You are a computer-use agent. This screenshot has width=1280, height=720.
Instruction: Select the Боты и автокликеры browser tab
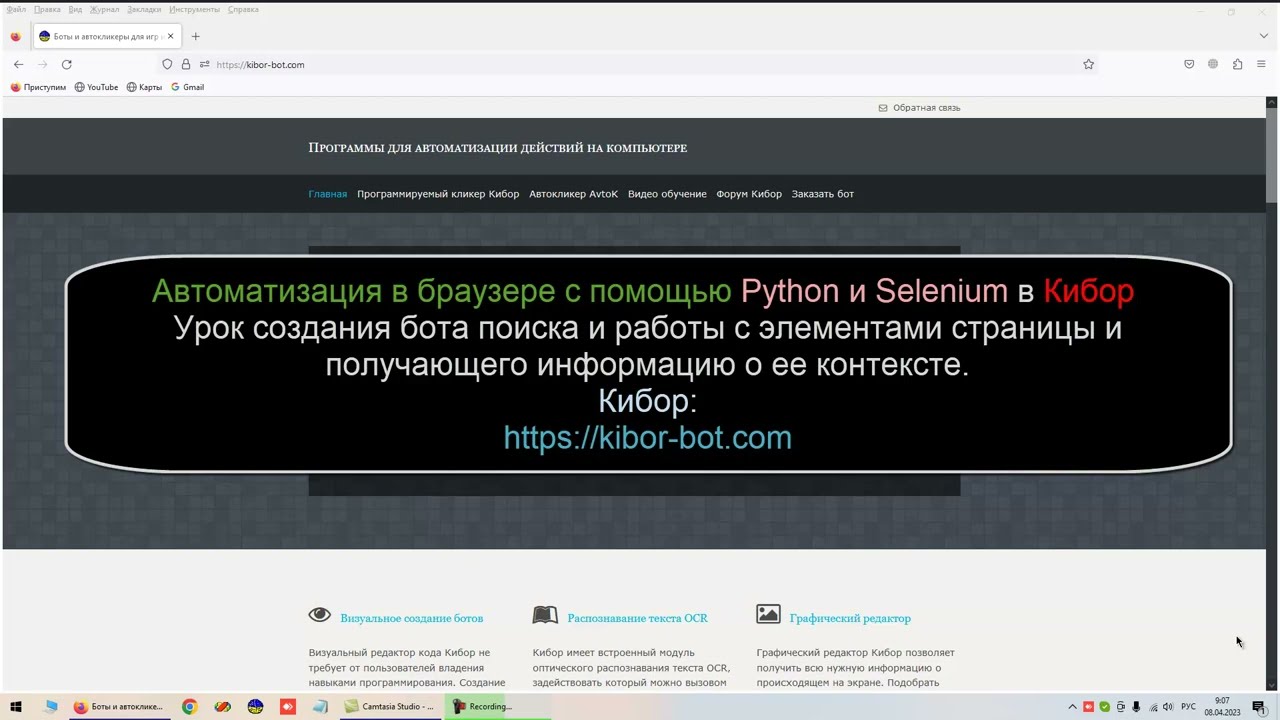pyautogui.click(x=105, y=36)
